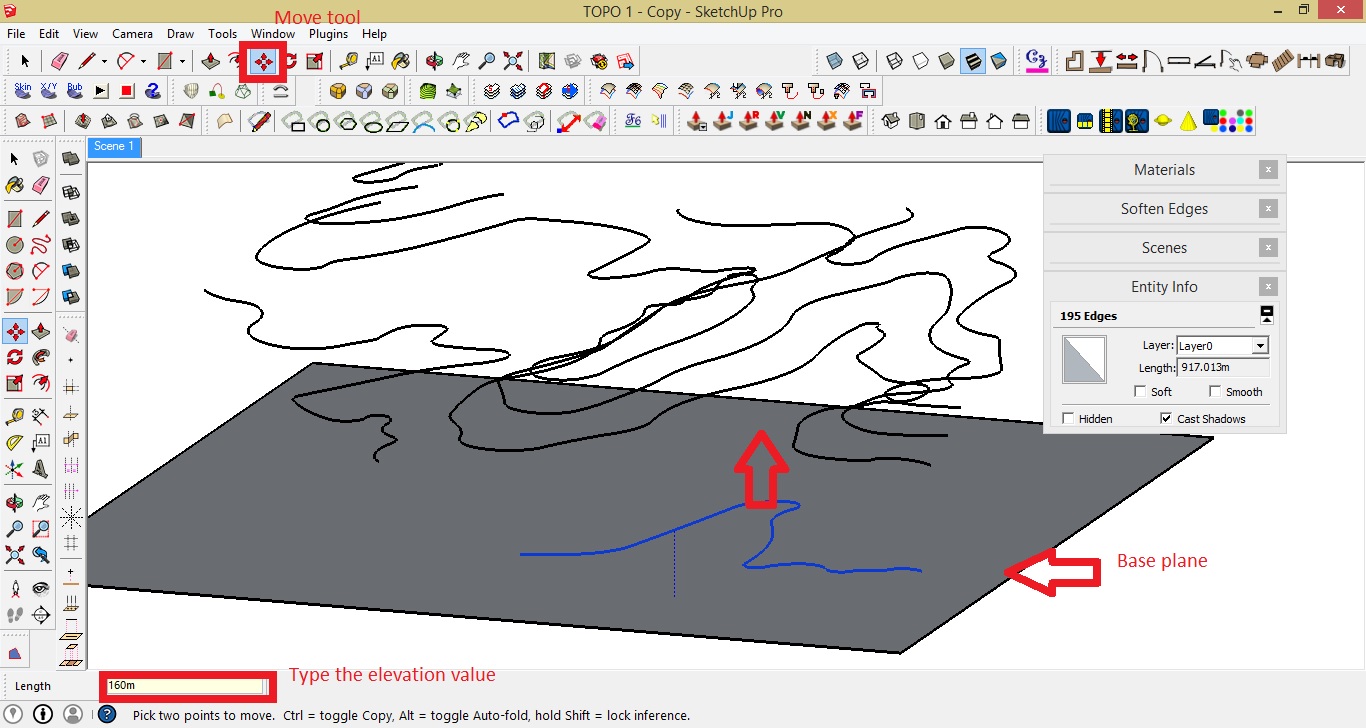This screenshot has width=1366, height=728.
Task: Click the Materials panel header
Action: coord(1164,169)
